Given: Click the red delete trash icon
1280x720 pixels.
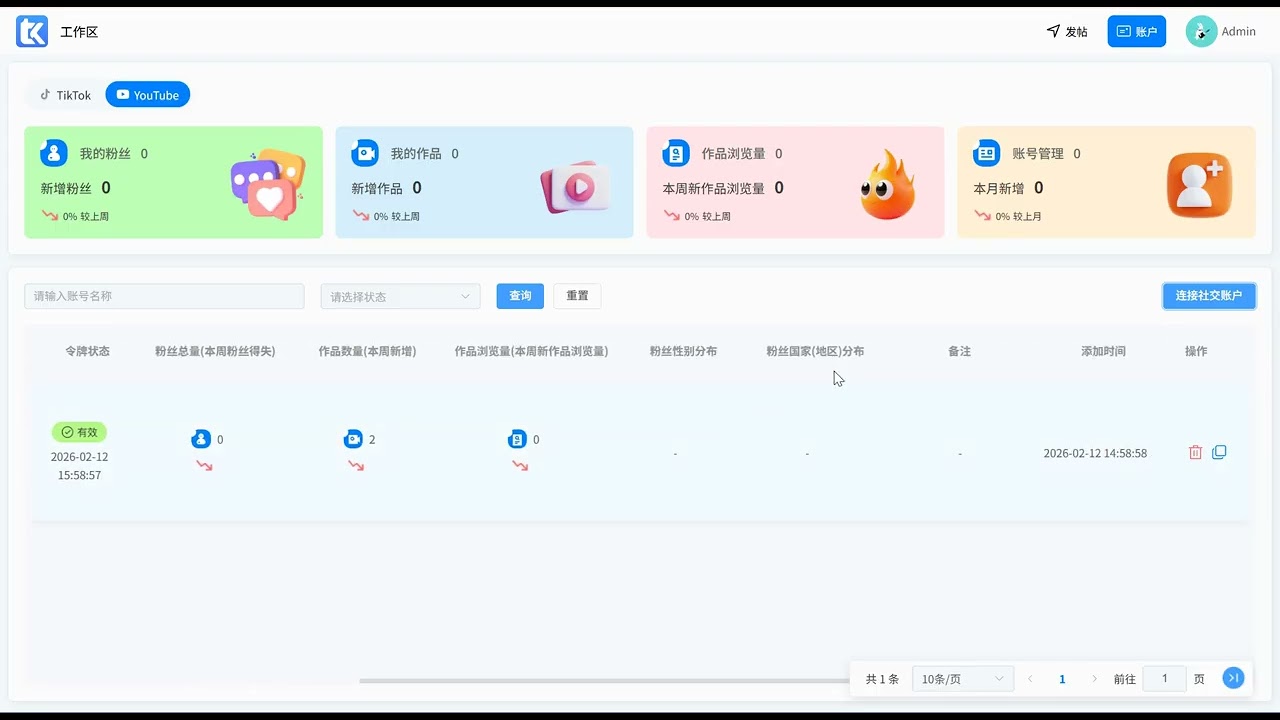Looking at the screenshot, I should click(1195, 452).
